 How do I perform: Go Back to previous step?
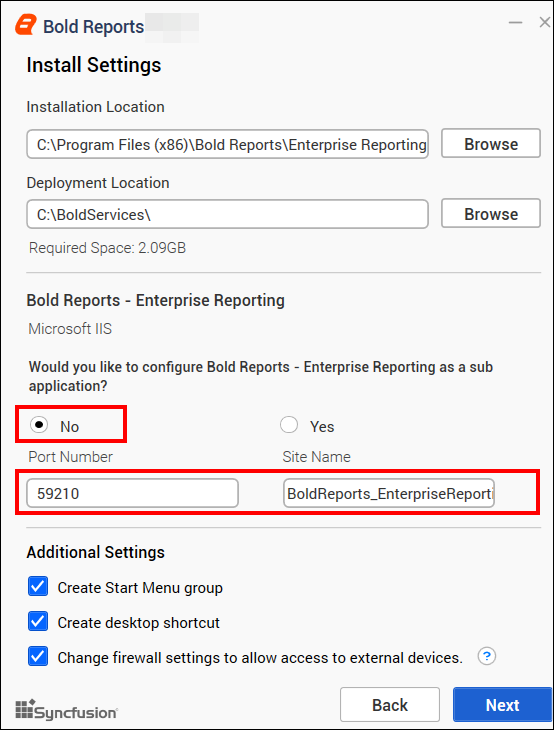[x=390, y=704]
